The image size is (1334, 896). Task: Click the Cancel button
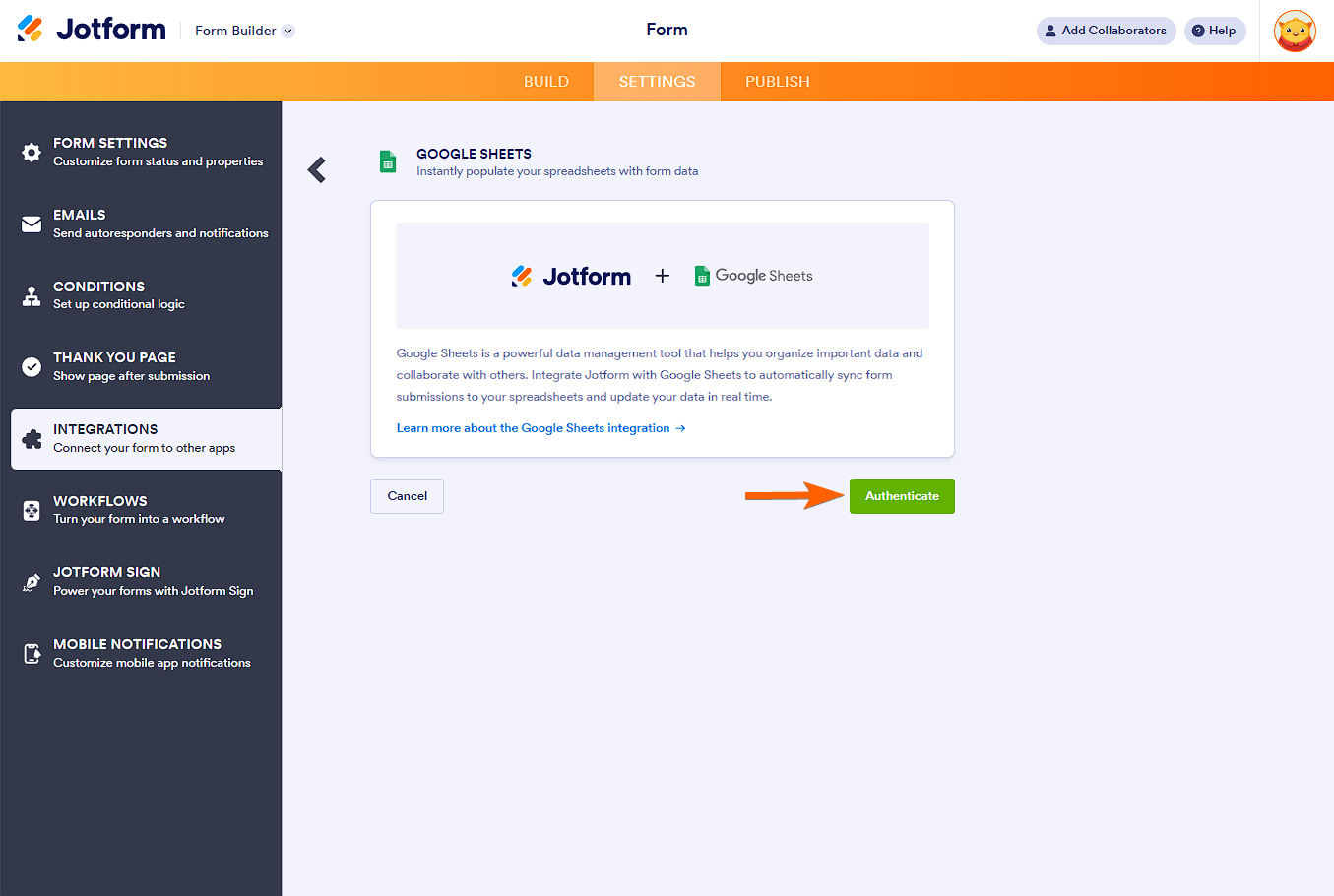407,496
